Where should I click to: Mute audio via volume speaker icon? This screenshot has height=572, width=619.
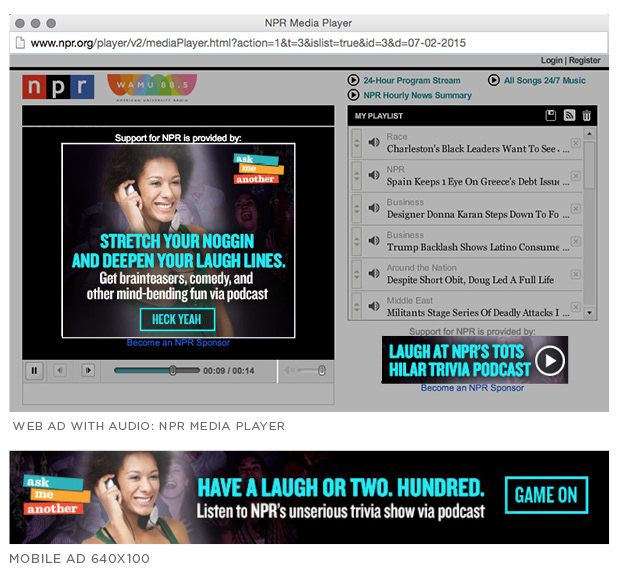coord(289,370)
